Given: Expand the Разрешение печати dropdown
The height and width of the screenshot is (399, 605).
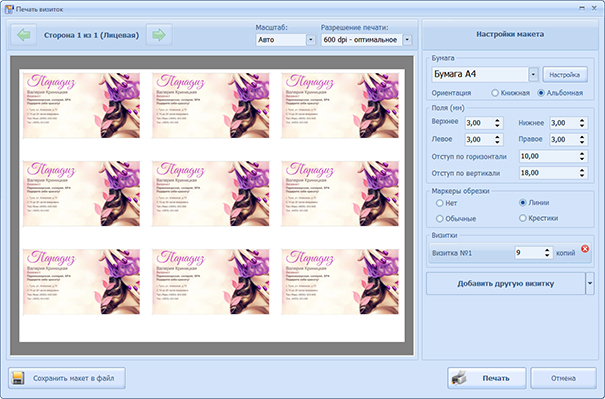Looking at the screenshot, I should pos(407,40).
